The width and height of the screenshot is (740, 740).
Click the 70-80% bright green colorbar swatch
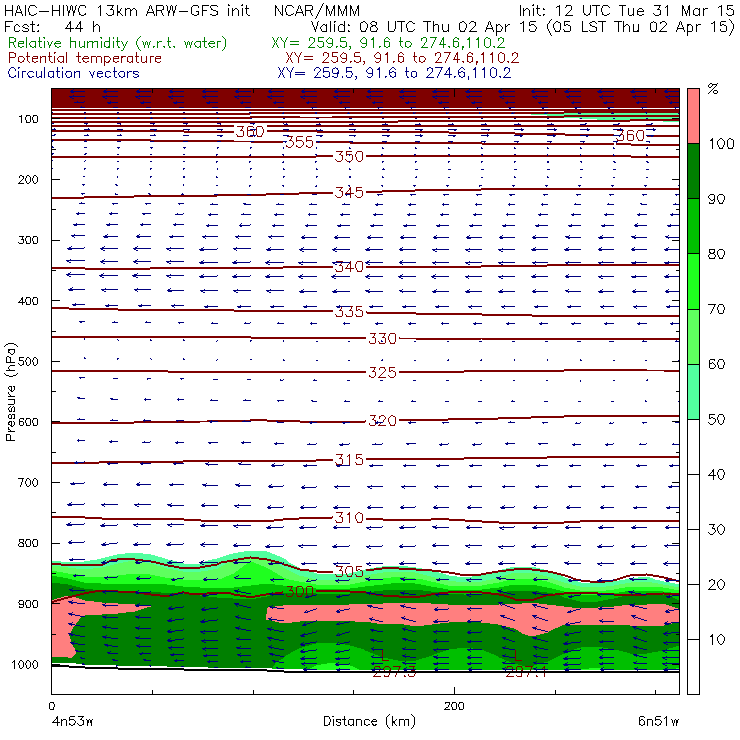693,281
